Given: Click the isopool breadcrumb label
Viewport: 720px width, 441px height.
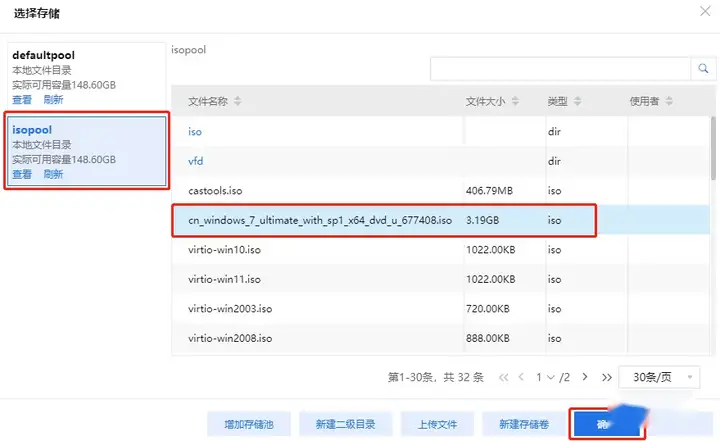Looking at the screenshot, I should point(189,50).
